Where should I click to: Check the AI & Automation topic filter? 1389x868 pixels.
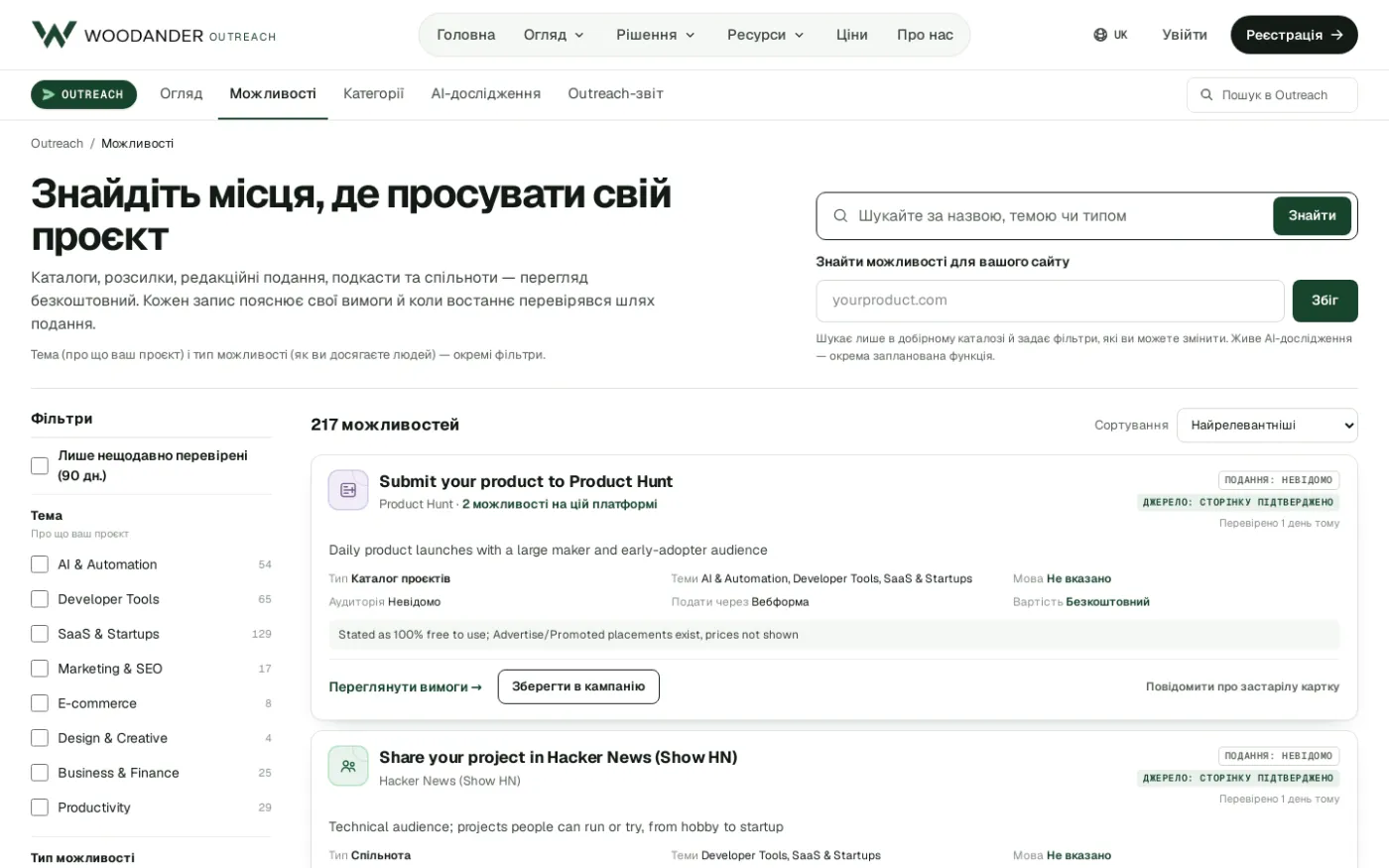click(x=40, y=564)
